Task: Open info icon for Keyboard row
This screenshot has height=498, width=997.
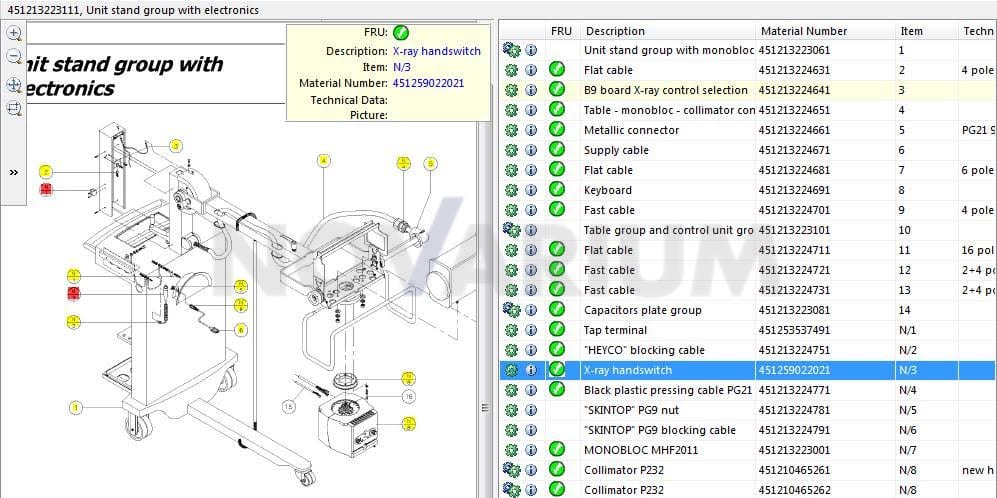Action: click(531, 190)
